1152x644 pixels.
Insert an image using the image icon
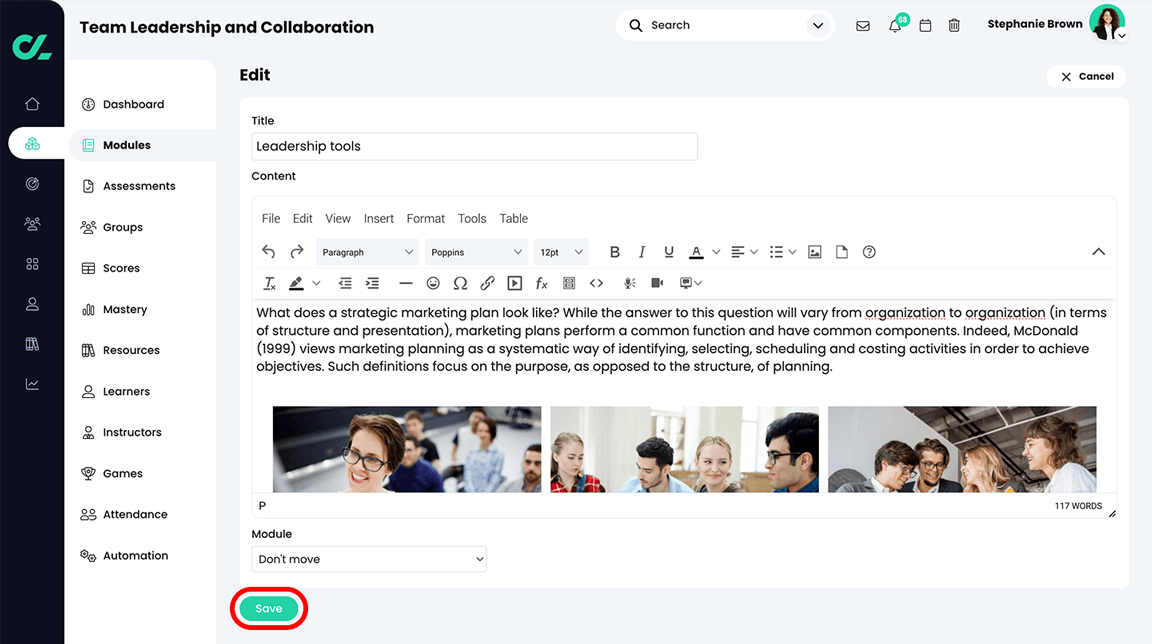point(815,252)
